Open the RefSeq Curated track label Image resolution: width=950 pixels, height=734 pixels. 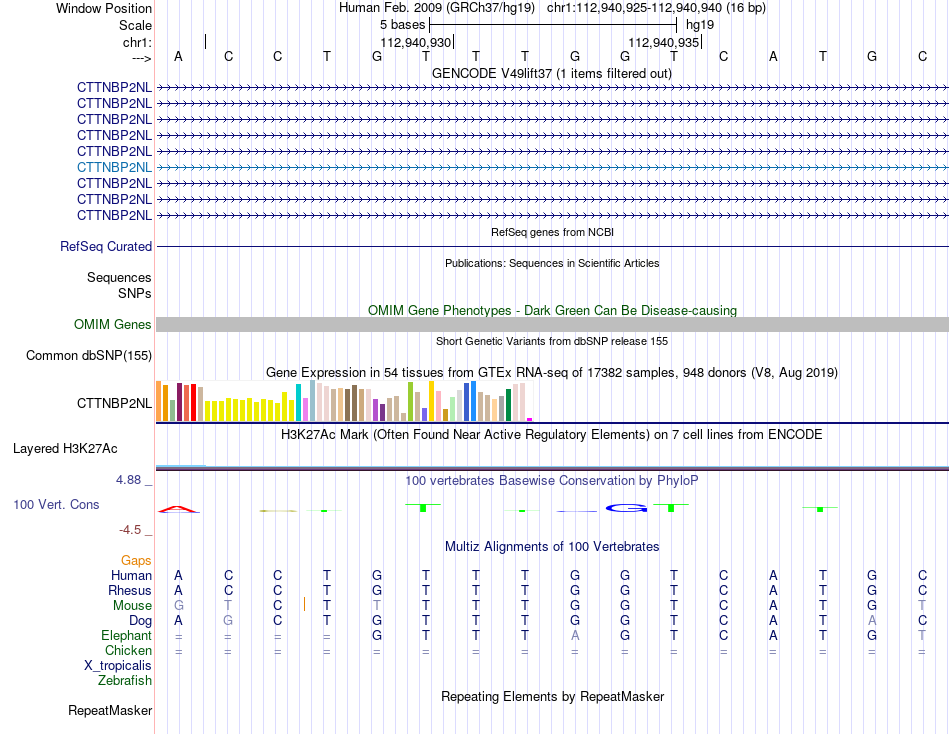pos(105,247)
